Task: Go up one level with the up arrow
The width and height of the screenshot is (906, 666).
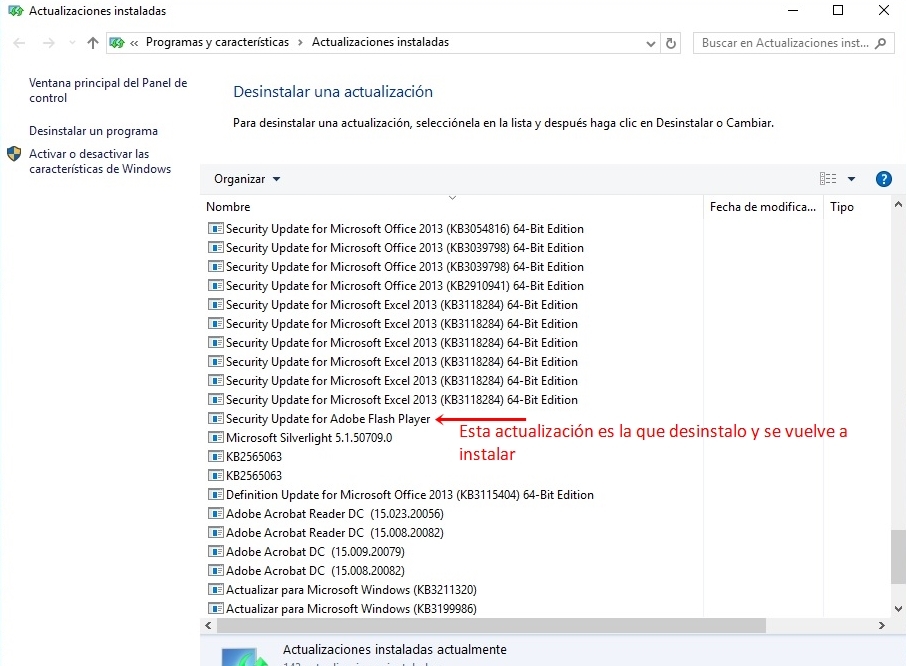Action: [x=92, y=43]
